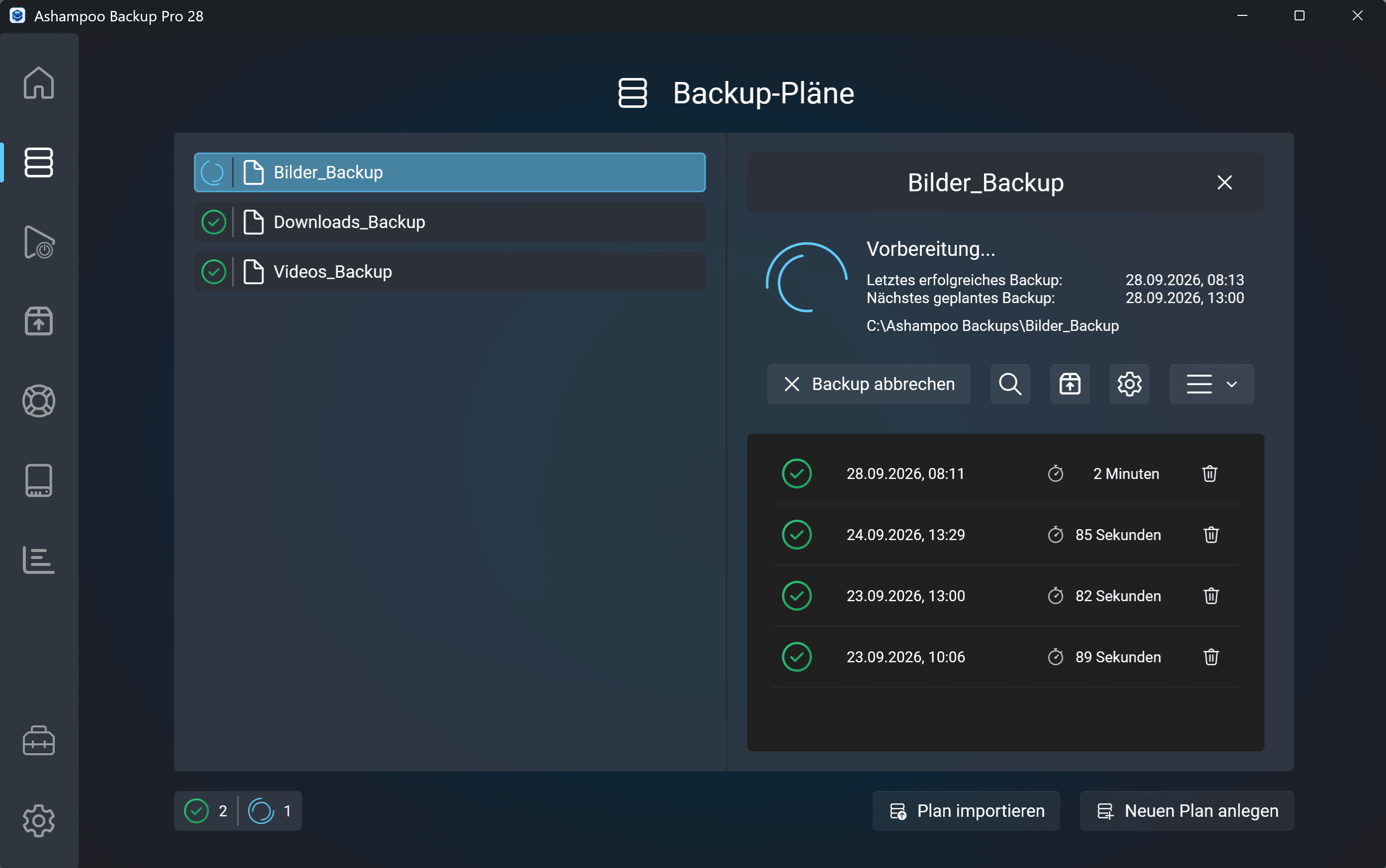Click the 28.09.2026, 08:11 backup row
This screenshot has width=1386, height=868.
pyautogui.click(x=1005, y=473)
